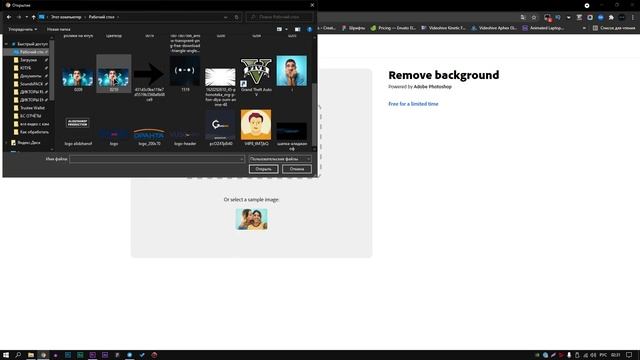Screen dimensions: 640x360
Task: Select the first blue question-marks thumbnail
Action: pos(78,77)
